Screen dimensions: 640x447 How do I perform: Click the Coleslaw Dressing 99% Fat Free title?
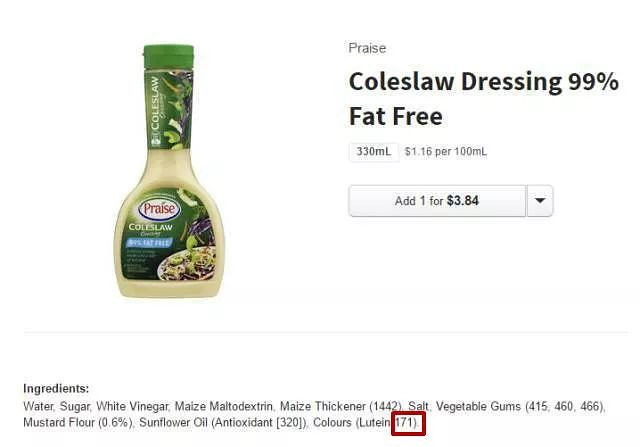click(484, 98)
